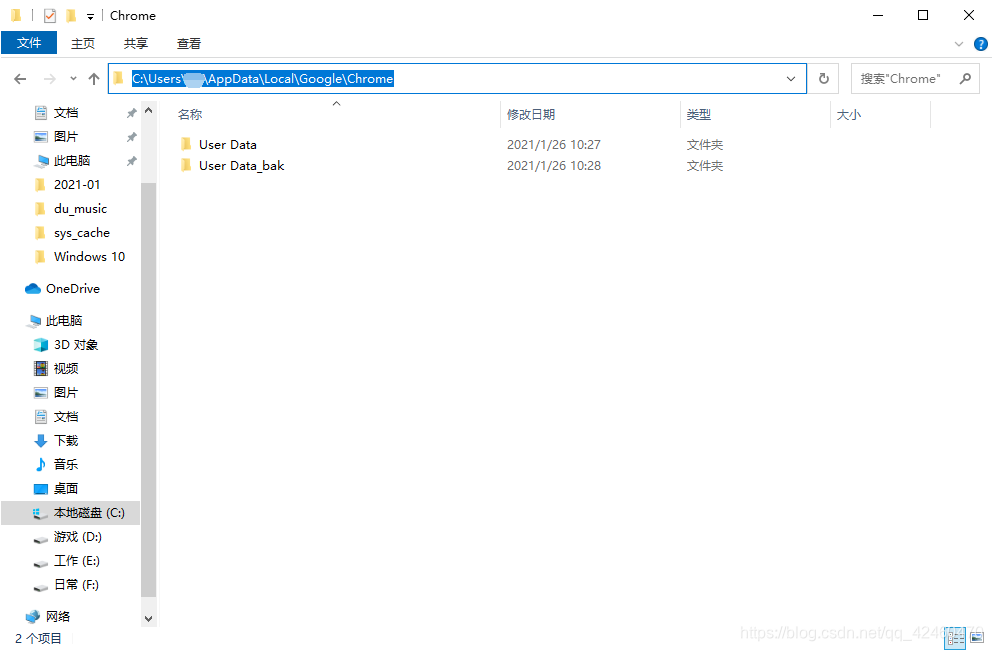Click the address bar path field
Viewport: 993px width, 651px height.
click(x=457, y=79)
